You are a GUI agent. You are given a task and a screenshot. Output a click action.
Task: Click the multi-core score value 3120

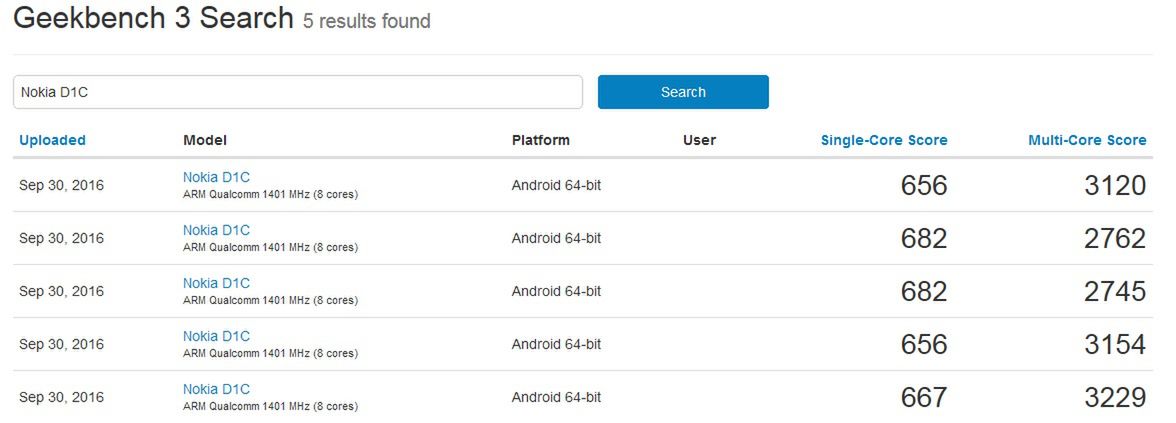coord(1115,185)
